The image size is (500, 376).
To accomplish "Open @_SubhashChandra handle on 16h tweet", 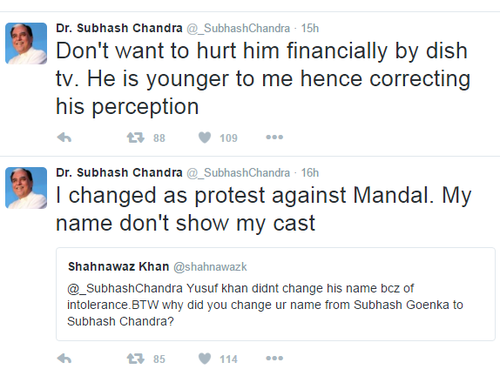I will (x=238, y=173).
